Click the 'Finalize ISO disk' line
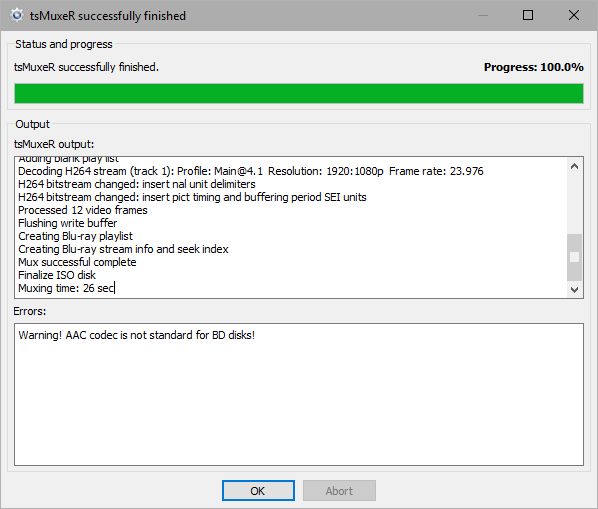 pos(57,275)
